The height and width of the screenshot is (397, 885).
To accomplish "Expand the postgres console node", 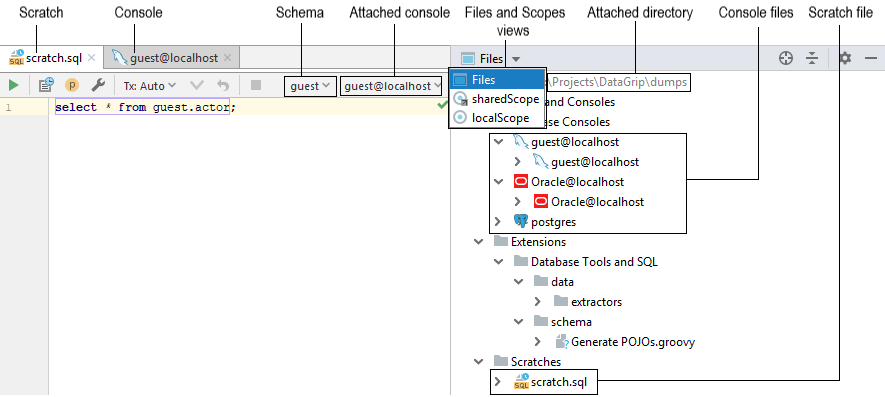I will pyautogui.click(x=498, y=222).
